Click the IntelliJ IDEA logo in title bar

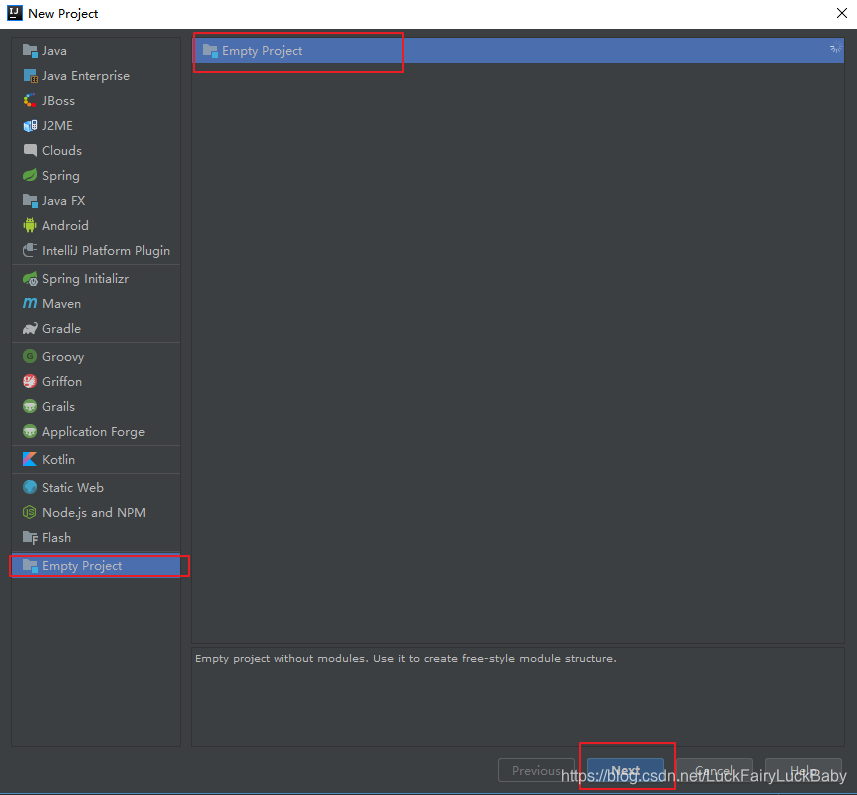15,14
